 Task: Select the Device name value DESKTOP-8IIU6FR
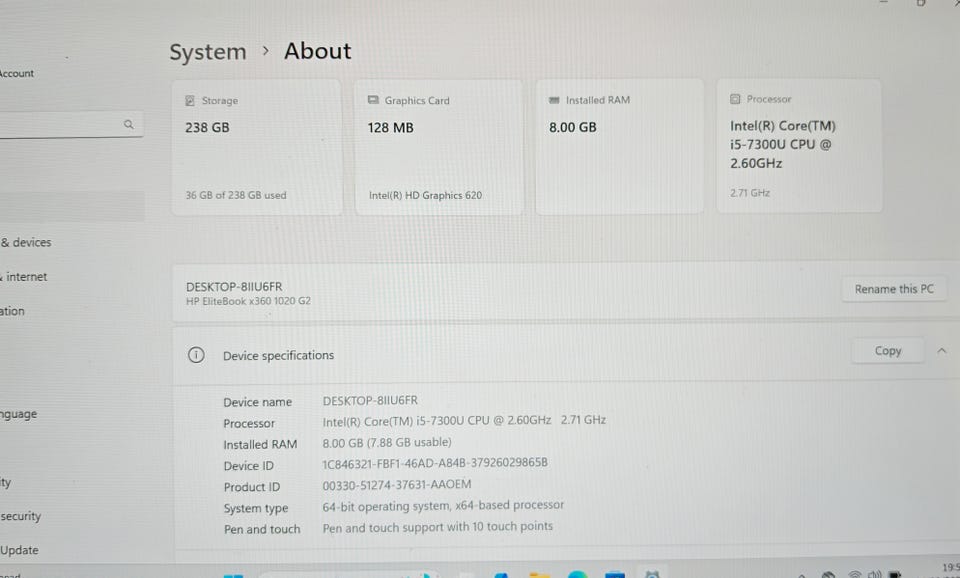(370, 400)
